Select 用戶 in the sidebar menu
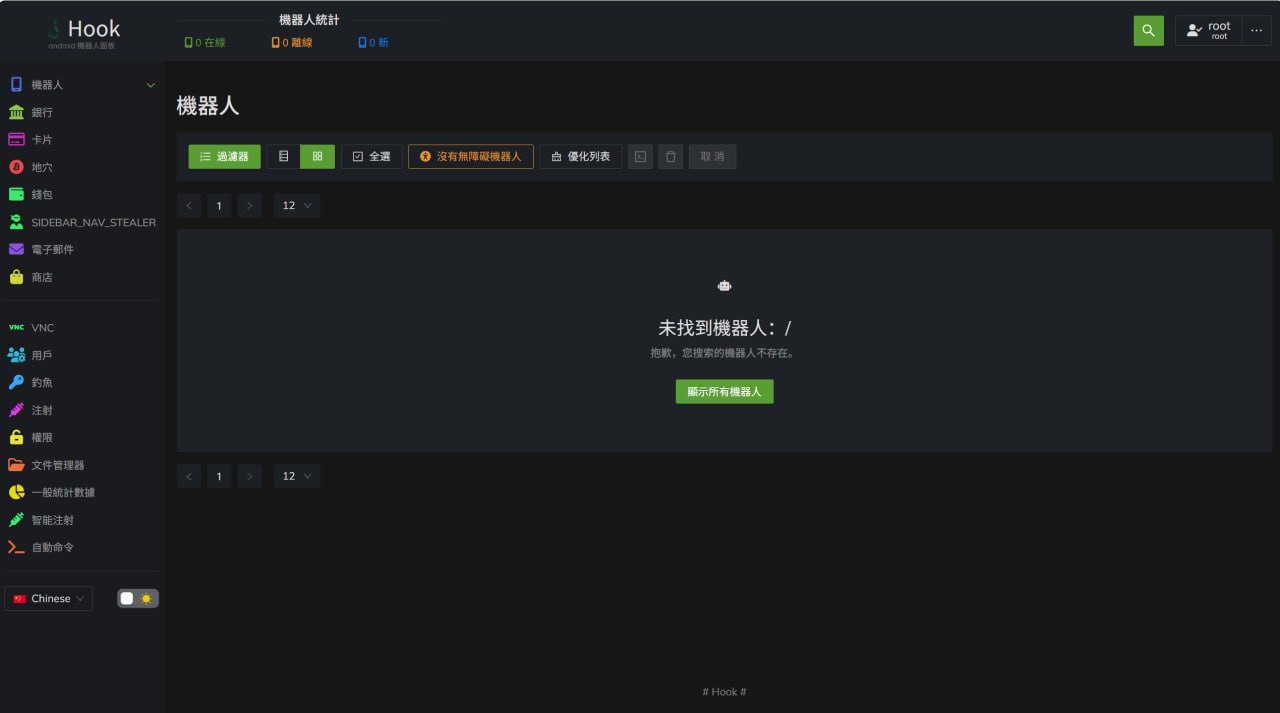Image resolution: width=1280 pixels, height=713 pixels. 41,355
